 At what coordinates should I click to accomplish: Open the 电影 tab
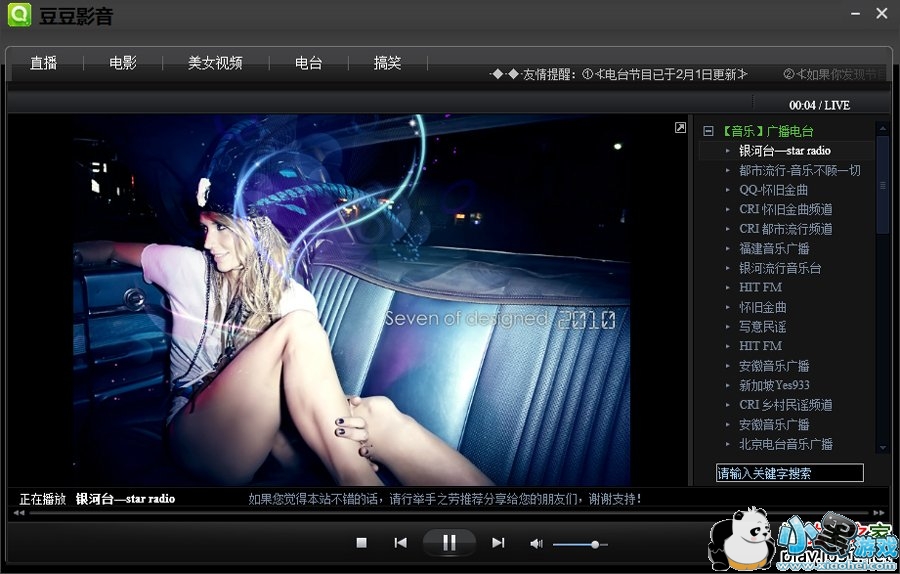[x=123, y=63]
